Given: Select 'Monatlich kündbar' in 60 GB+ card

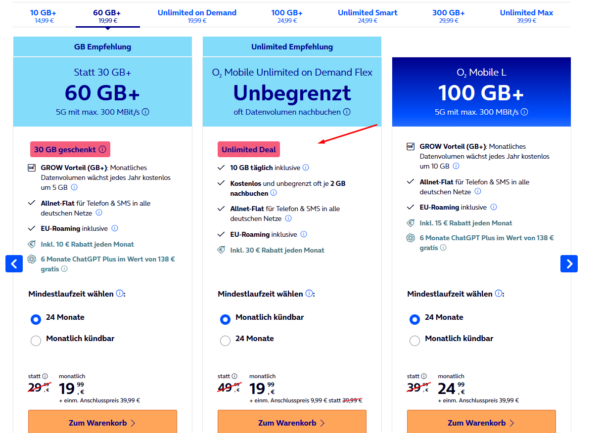Looking at the screenshot, I should coord(37,340).
